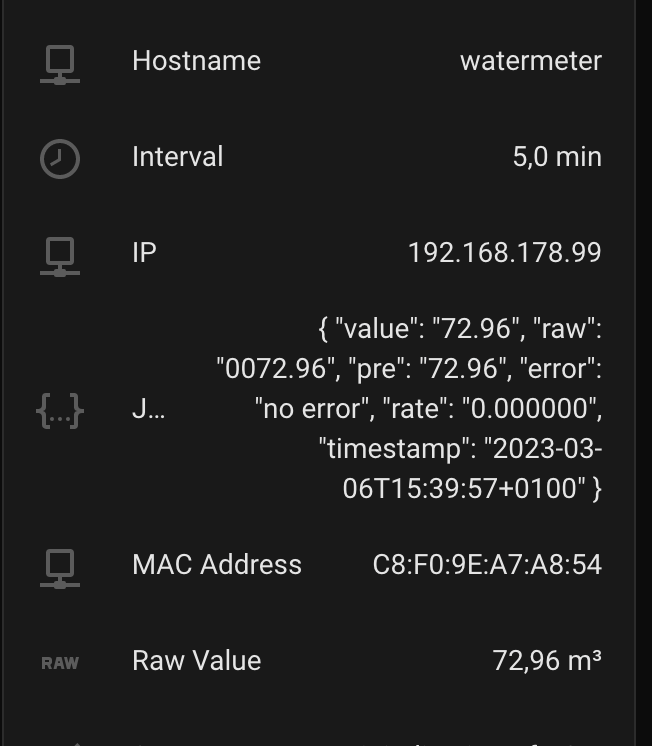
Task: Click the 192.168.178.99 IP address value
Action: pyautogui.click(x=504, y=253)
